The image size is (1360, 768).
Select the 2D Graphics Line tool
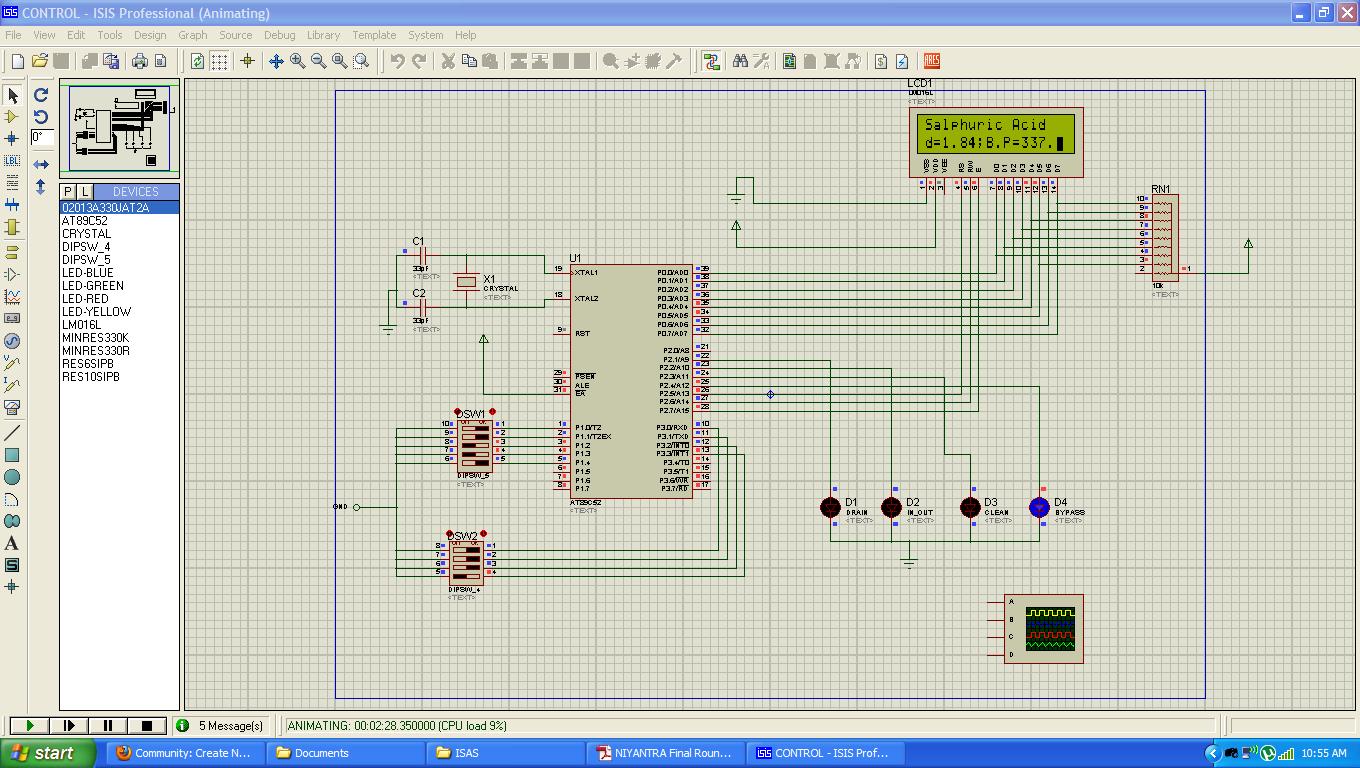click(12, 433)
